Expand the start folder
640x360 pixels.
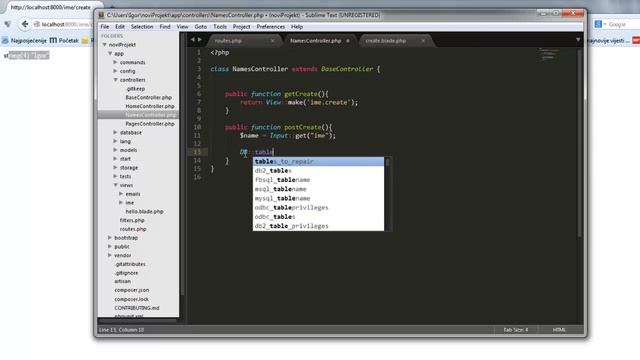tap(116, 158)
